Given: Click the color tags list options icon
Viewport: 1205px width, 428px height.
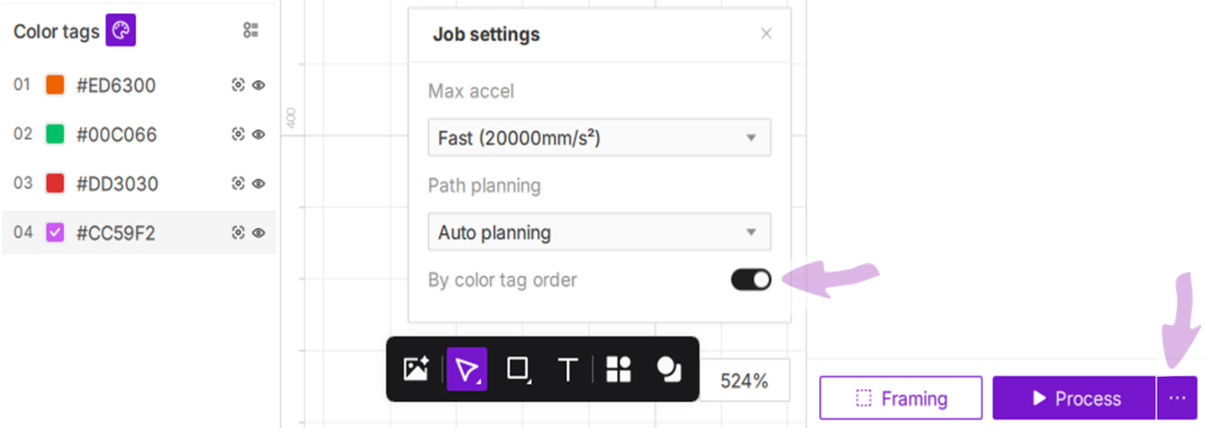Looking at the screenshot, I should [x=251, y=31].
